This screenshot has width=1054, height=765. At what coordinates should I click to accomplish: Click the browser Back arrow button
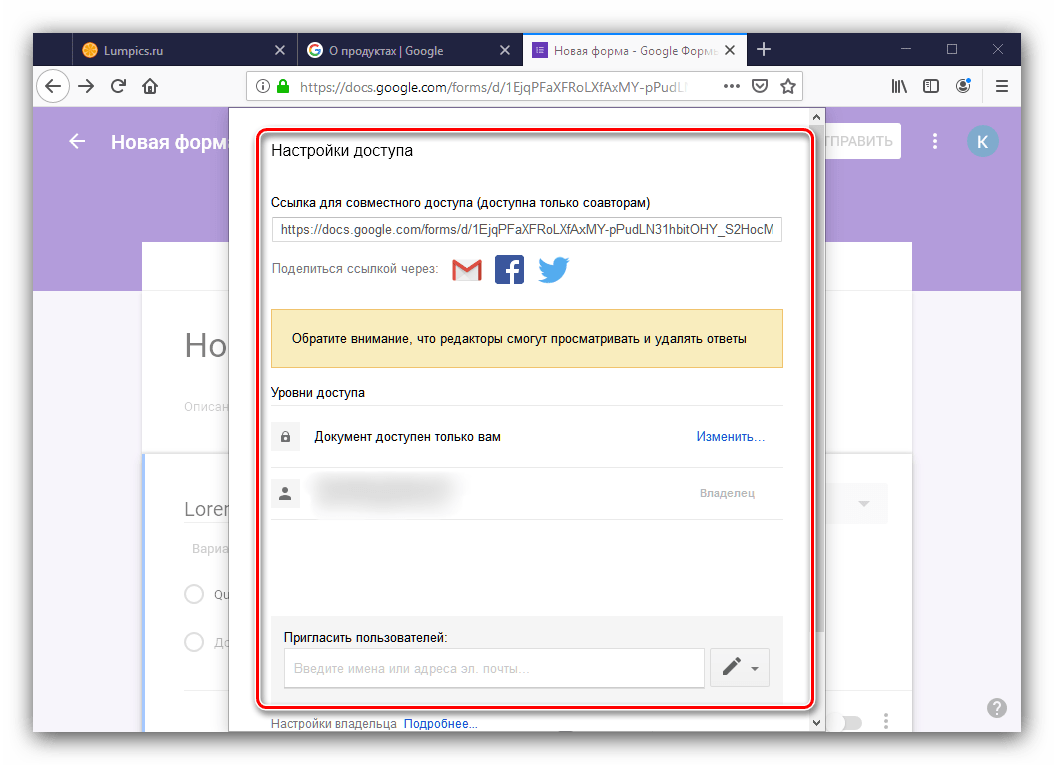(52, 86)
